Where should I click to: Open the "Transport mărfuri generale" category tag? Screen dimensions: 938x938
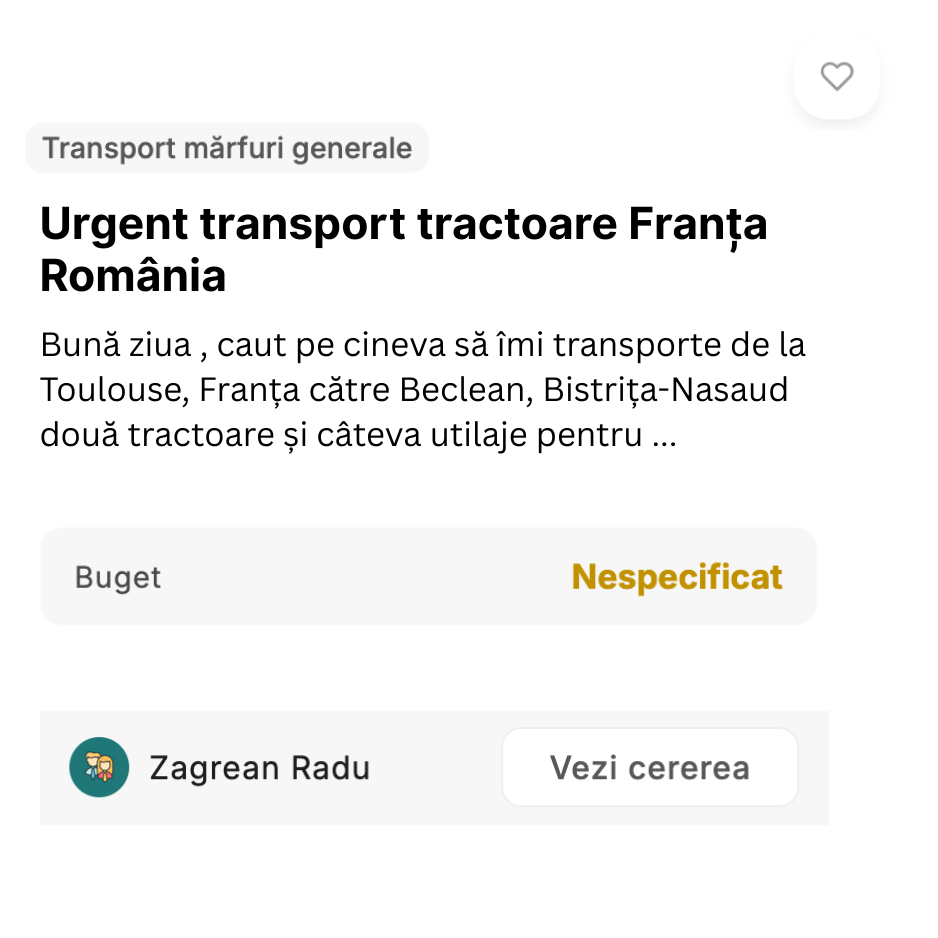point(227,148)
